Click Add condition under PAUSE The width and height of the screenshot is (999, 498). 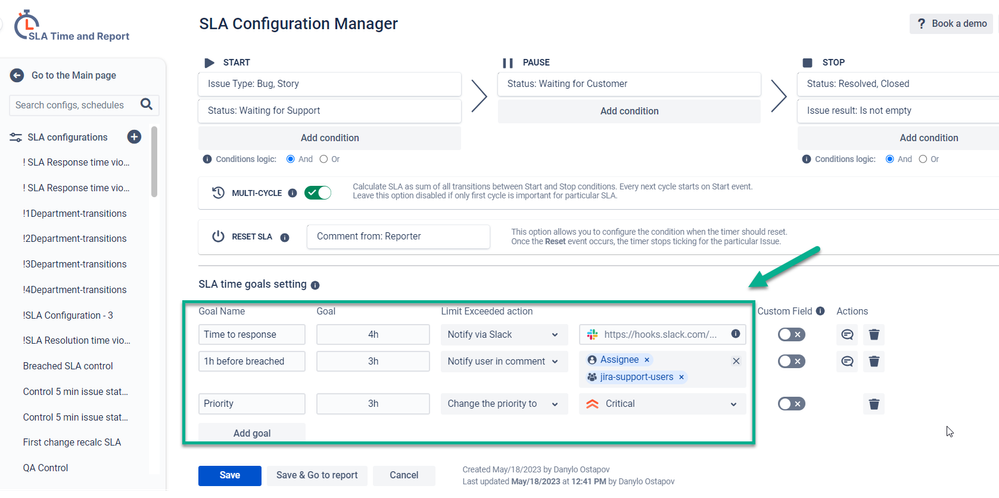(x=629, y=111)
